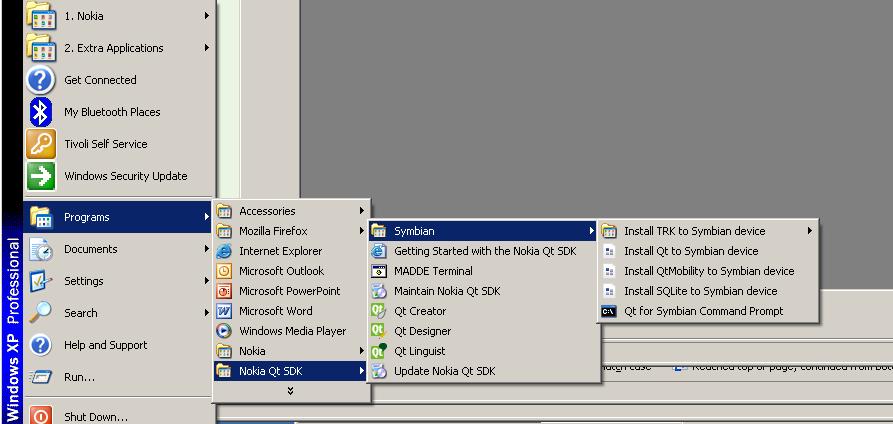Expand the Install TRK to Symbian device arrow

[809, 231]
